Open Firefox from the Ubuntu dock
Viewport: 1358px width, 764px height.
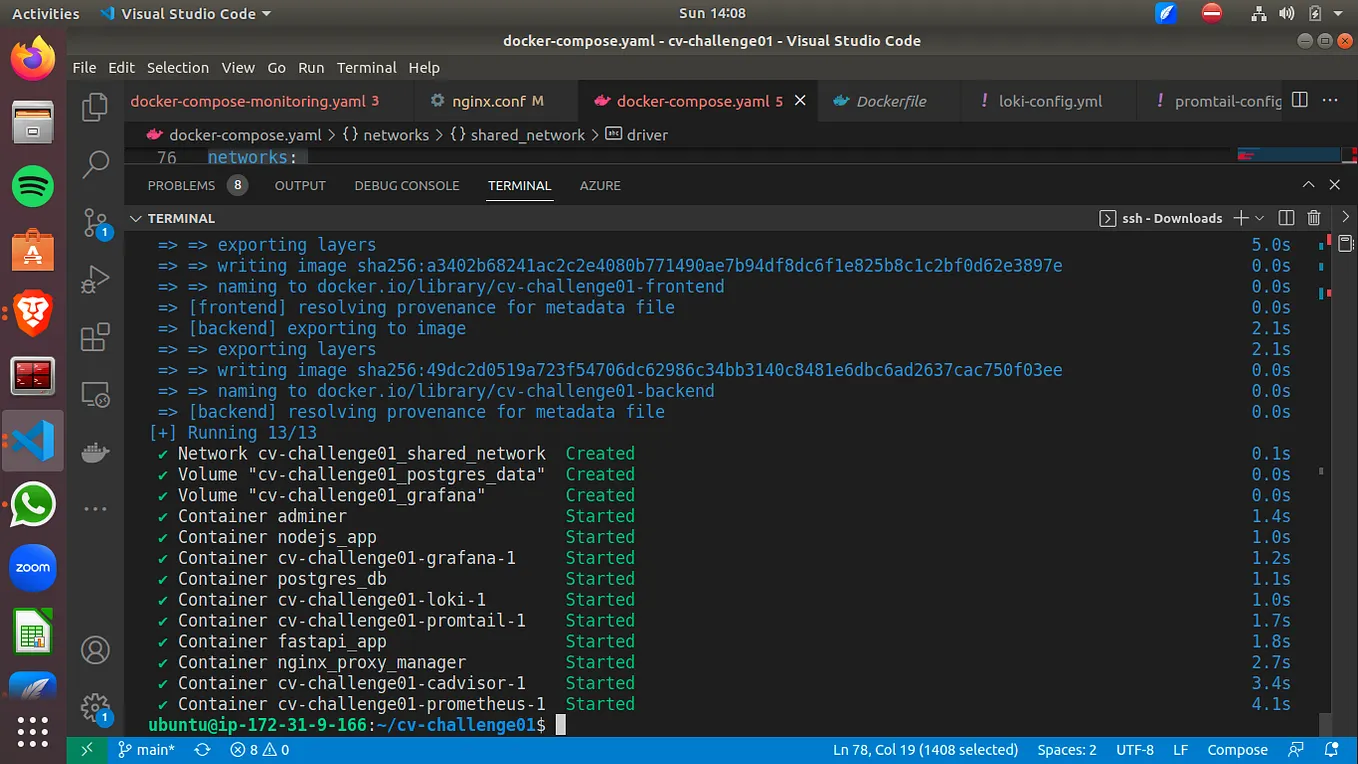32,59
